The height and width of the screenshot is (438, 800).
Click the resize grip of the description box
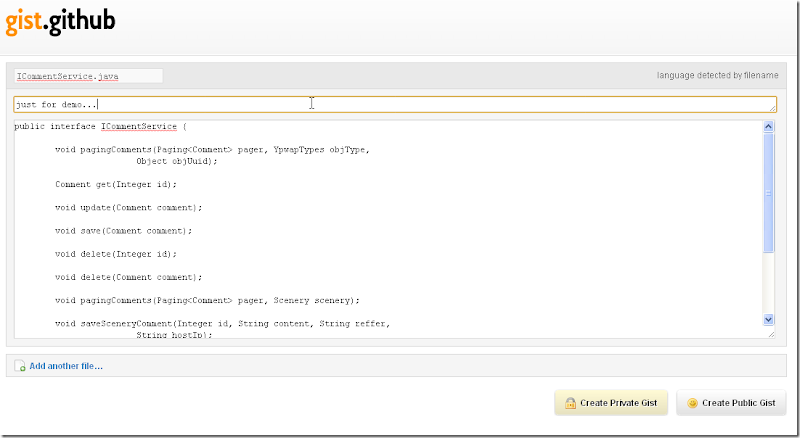[771, 107]
